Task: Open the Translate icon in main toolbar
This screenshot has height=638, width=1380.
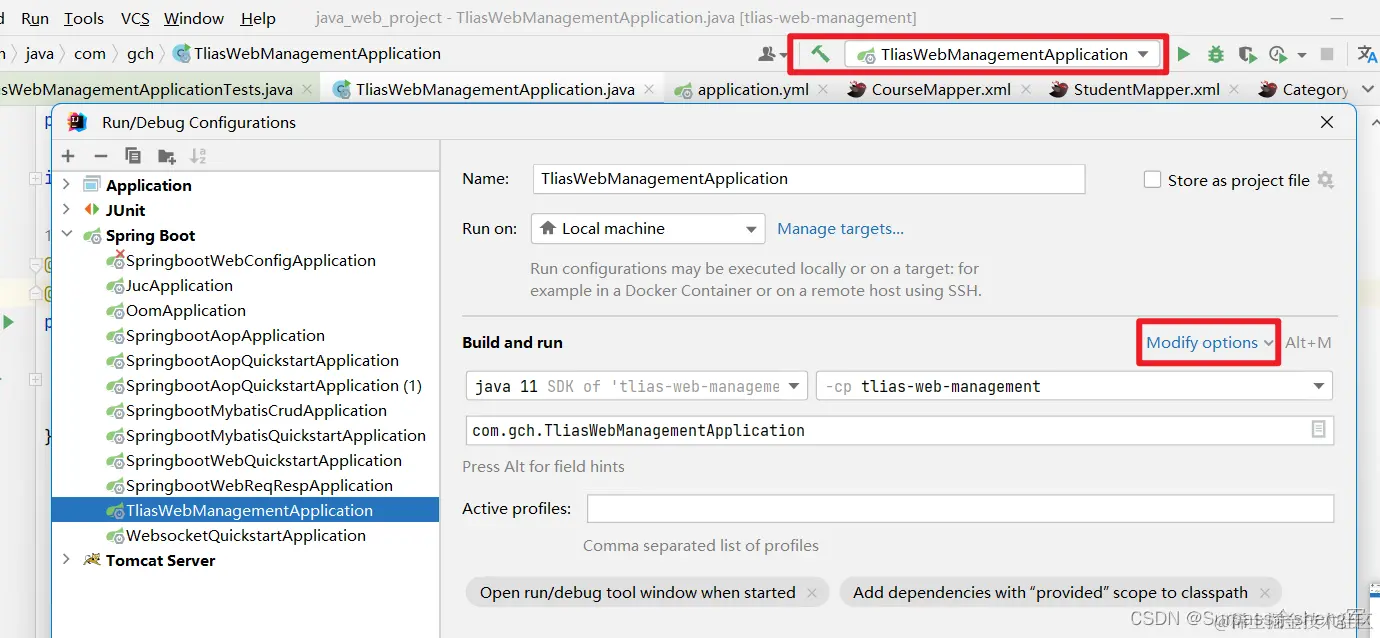Action: [x=1367, y=54]
